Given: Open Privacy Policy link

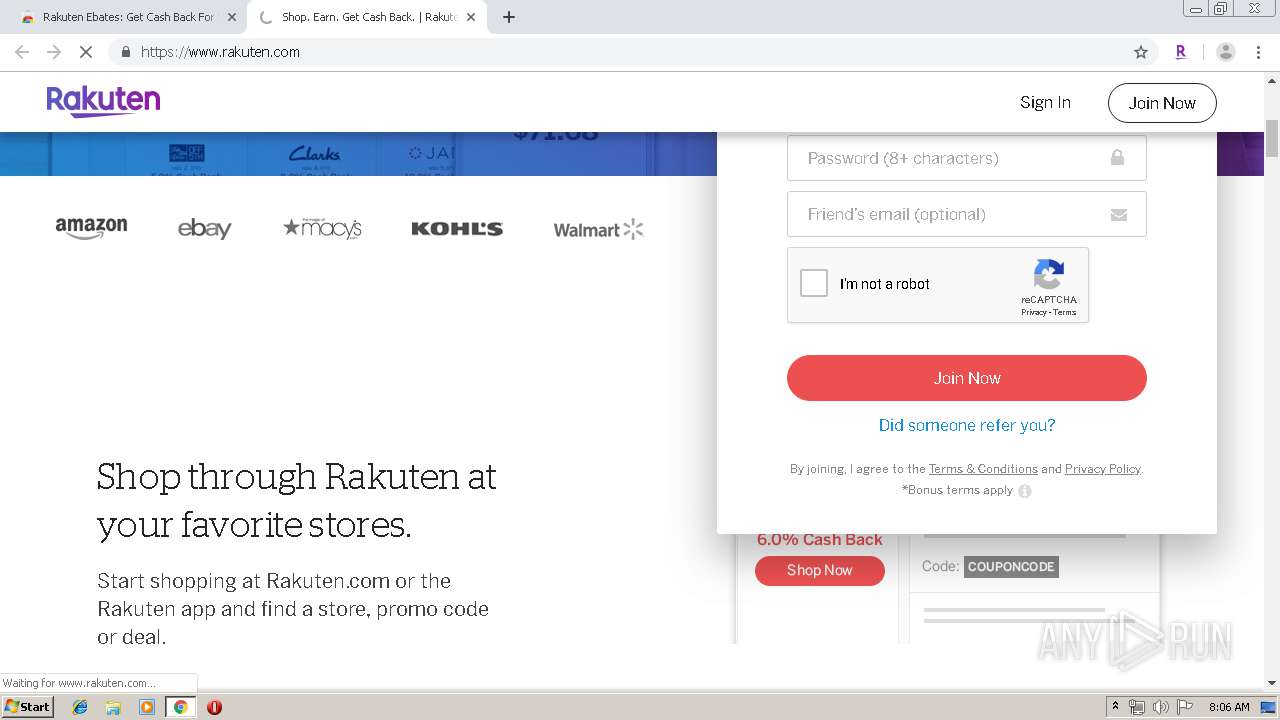Looking at the screenshot, I should pyautogui.click(x=1102, y=469).
